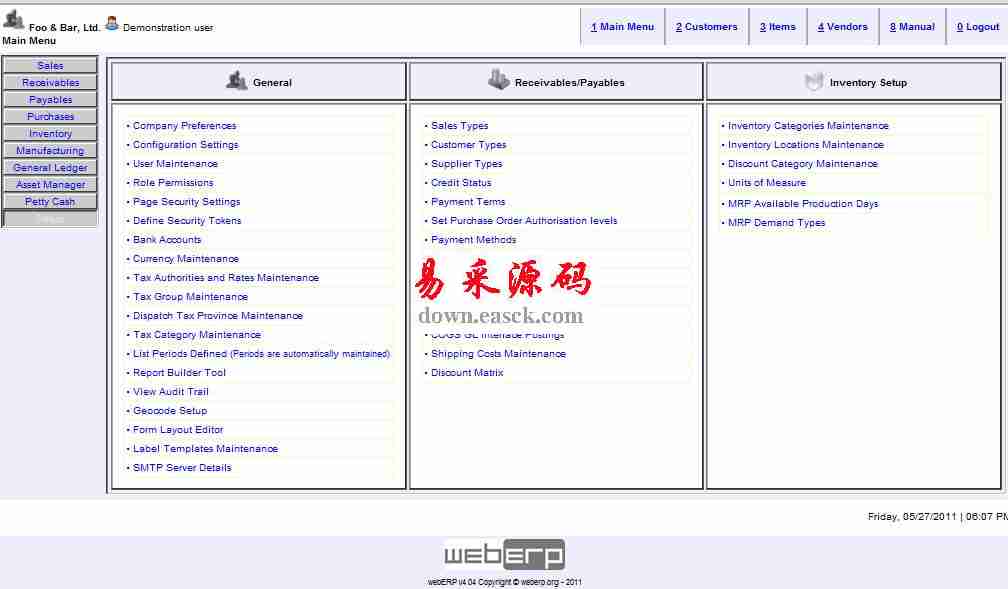Open the Company Preferences link
The height and width of the screenshot is (589, 1008).
(x=184, y=126)
